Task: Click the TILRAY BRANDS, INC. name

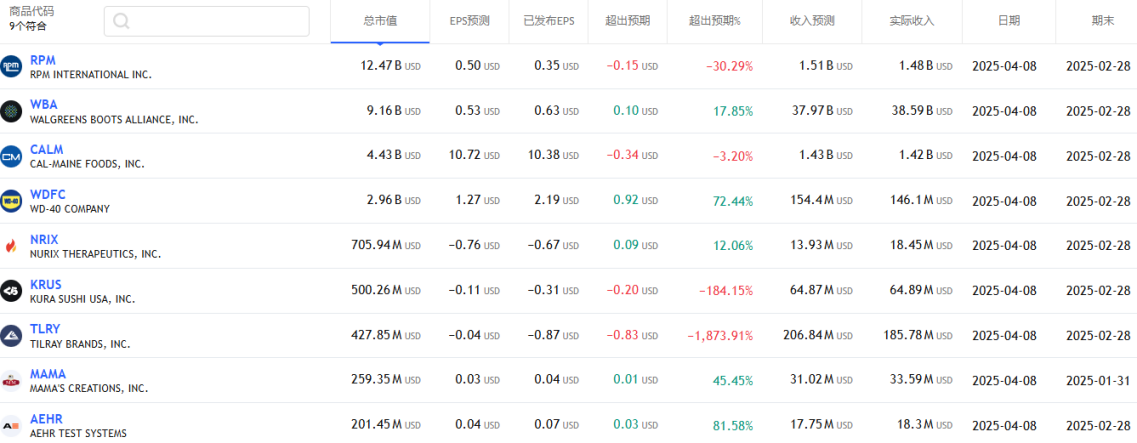Action: [x=80, y=344]
